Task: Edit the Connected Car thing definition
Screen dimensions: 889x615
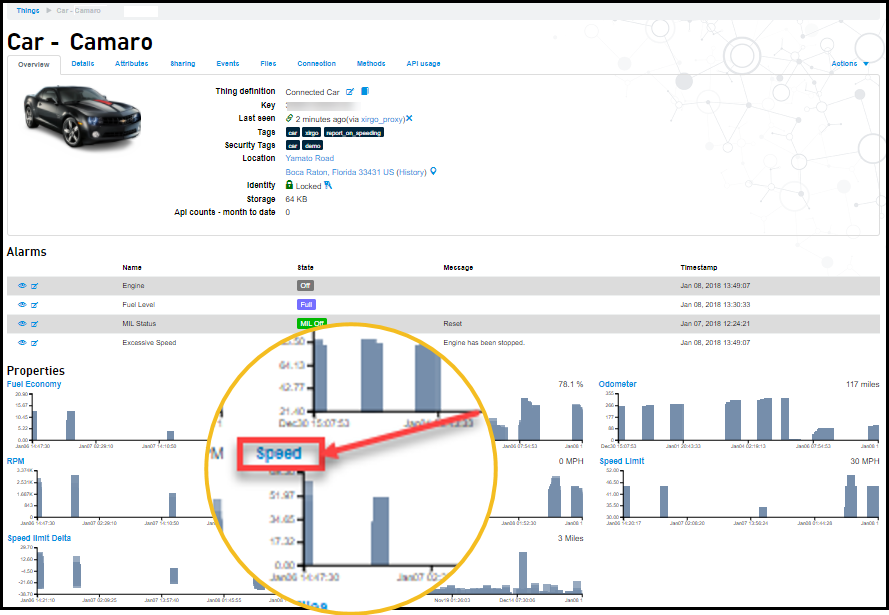Action: (x=350, y=91)
